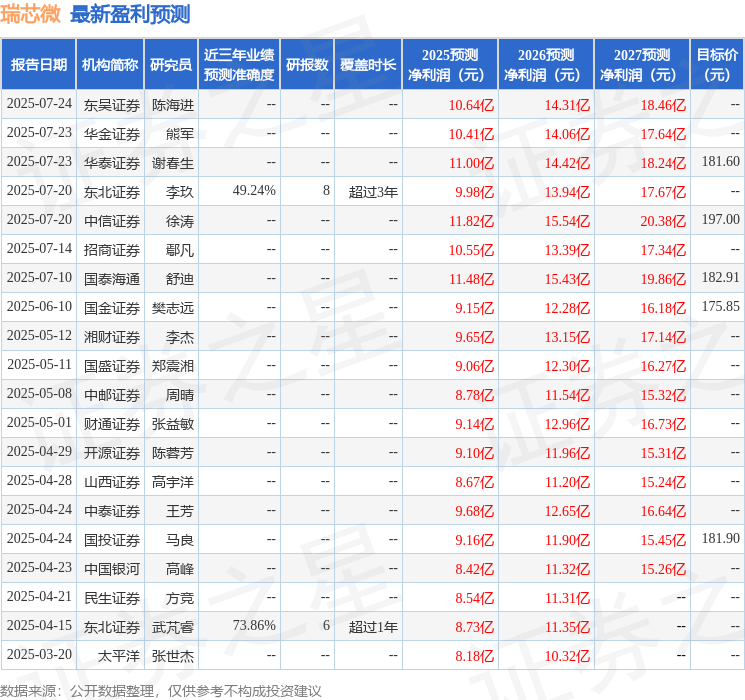The width and height of the screenshot is (745, 700).
Task: Select institution 国盛证券
Action: pos(112,366)
